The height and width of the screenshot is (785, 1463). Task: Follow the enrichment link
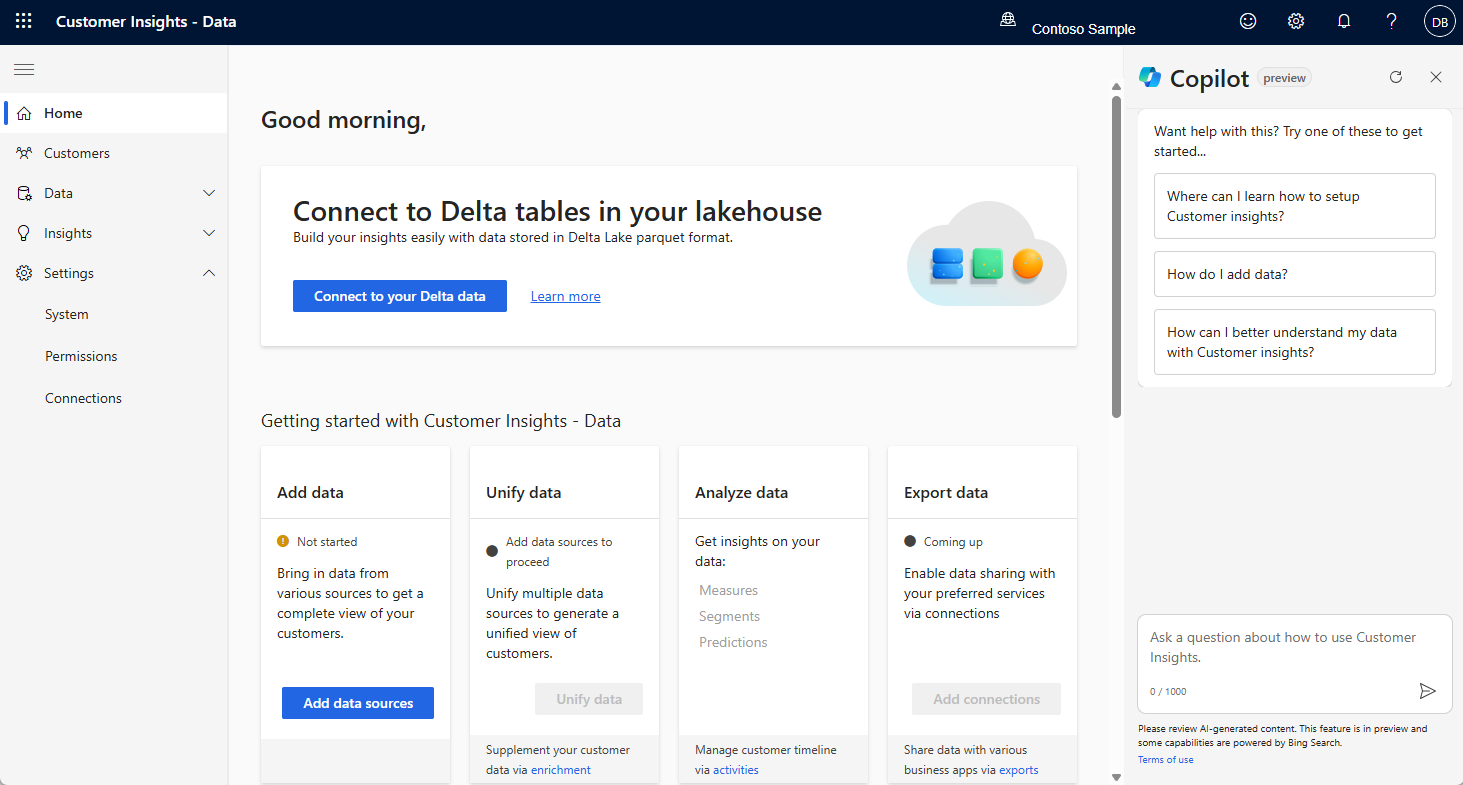[561, 770]
